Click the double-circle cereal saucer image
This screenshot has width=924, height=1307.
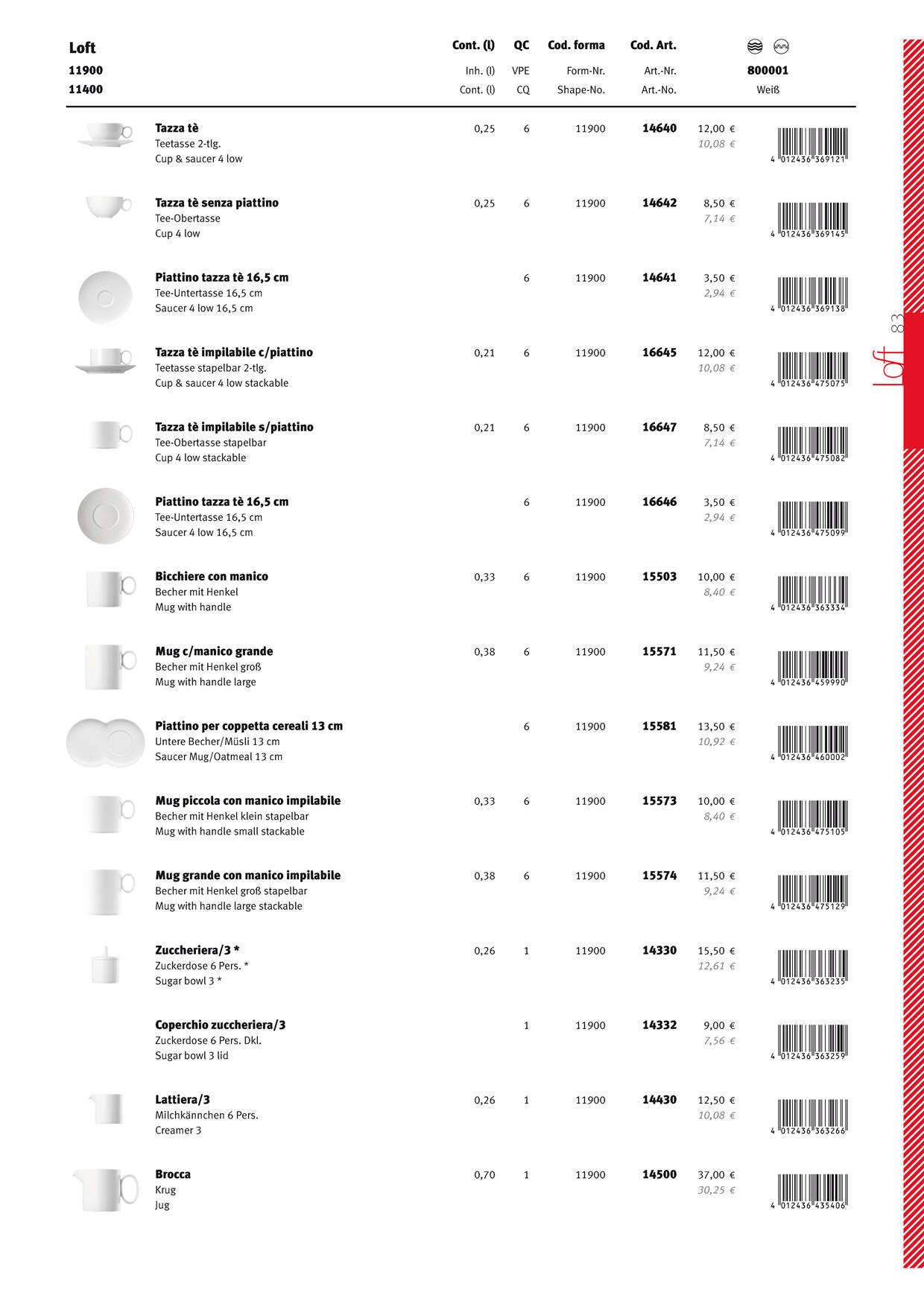pyautogui.click(x=105, y=742)
